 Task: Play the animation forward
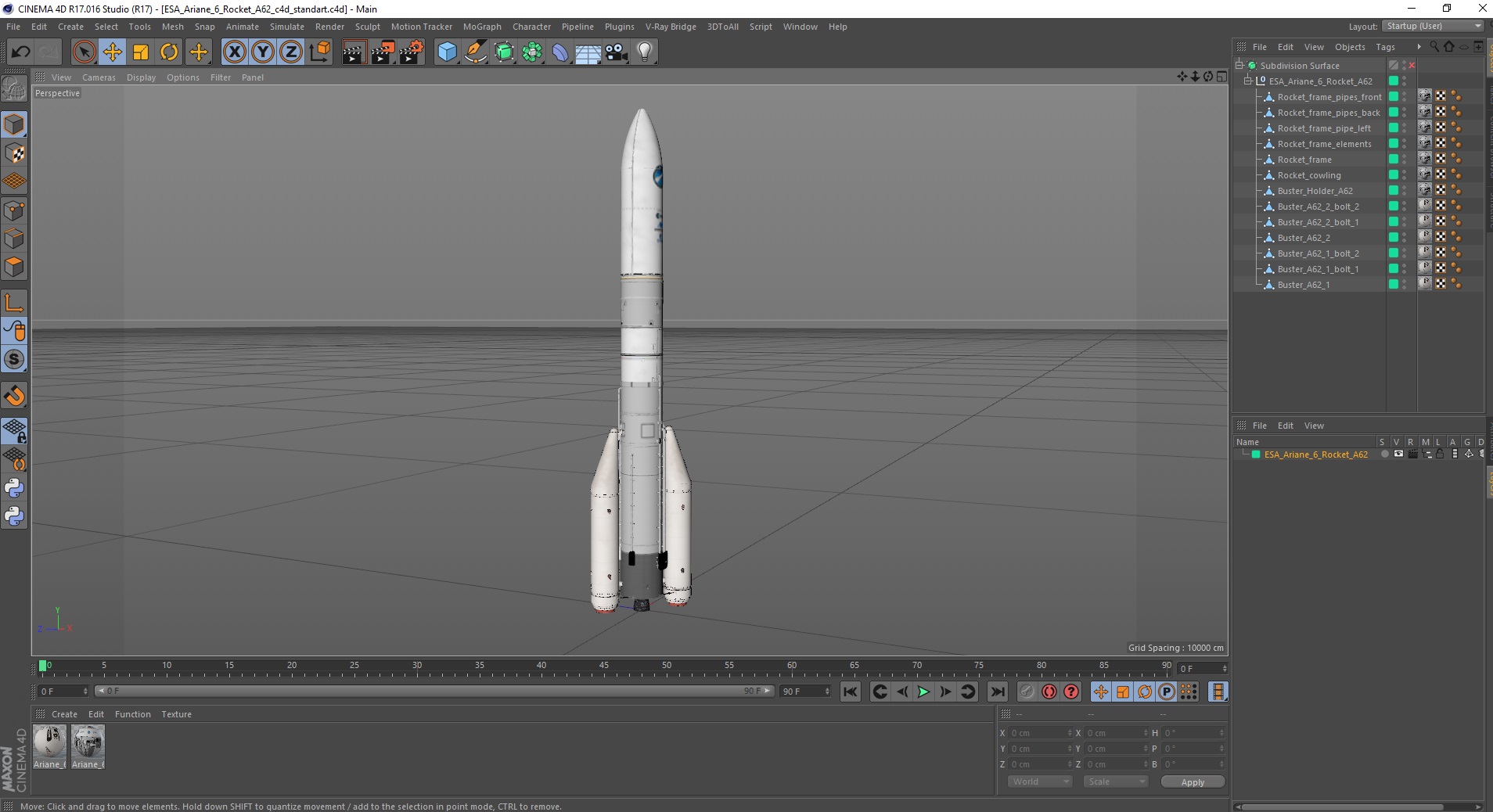923,692
